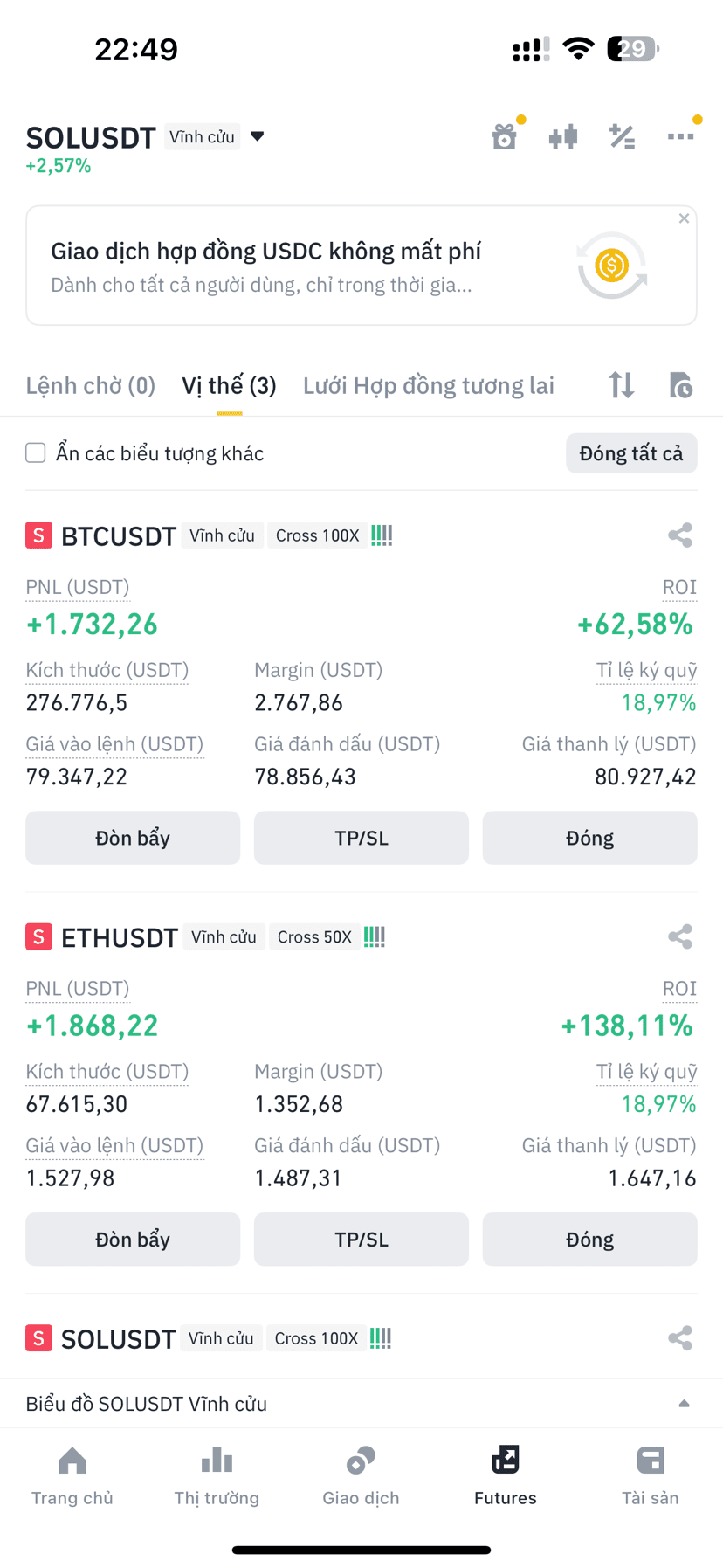The width and height of the screenshot is (723, 1568).
Task: Tap 'TP/SL' for BTCUSDT position
Action: 361,838
